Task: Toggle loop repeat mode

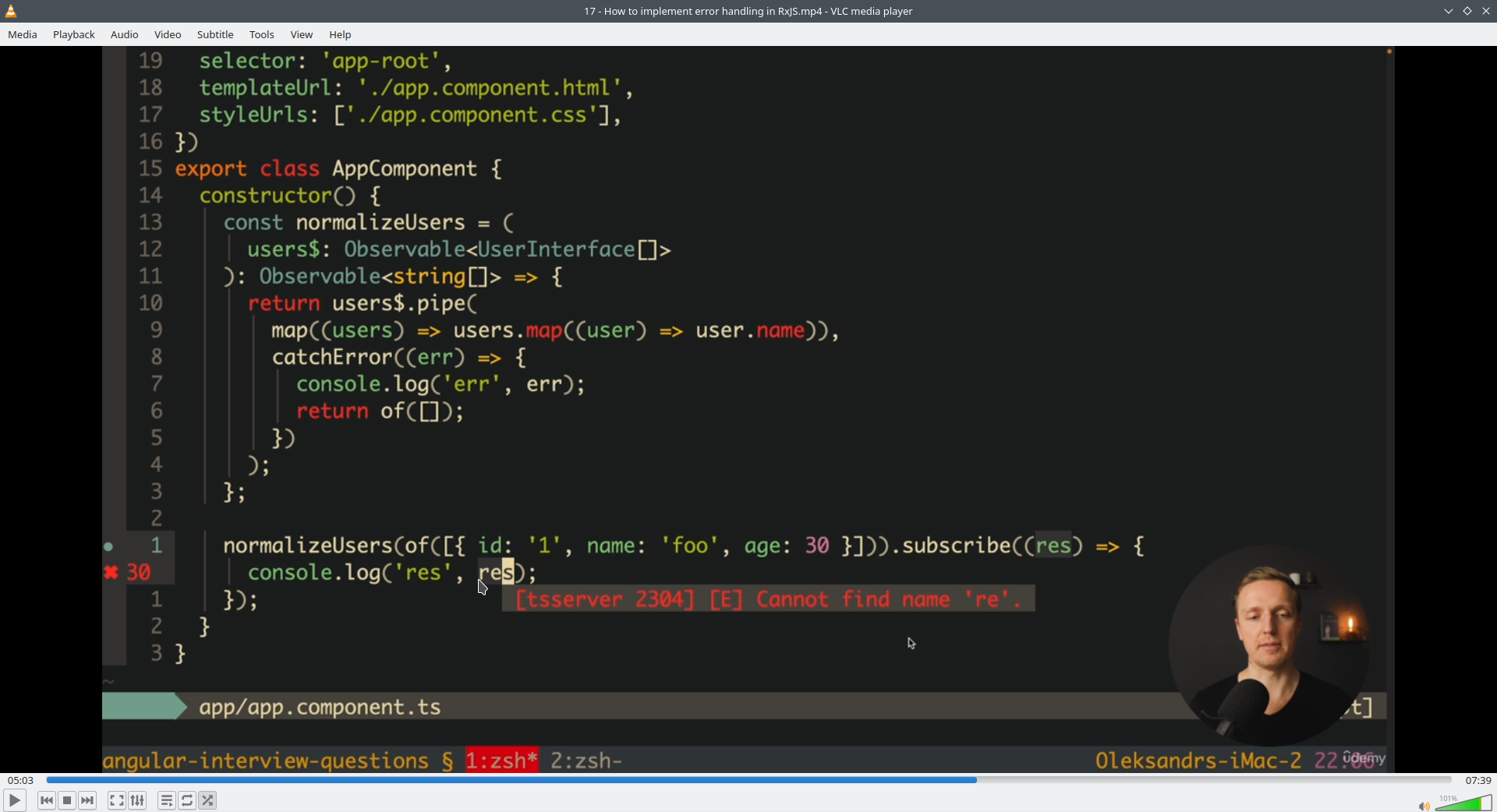Action: click(187, 800)
